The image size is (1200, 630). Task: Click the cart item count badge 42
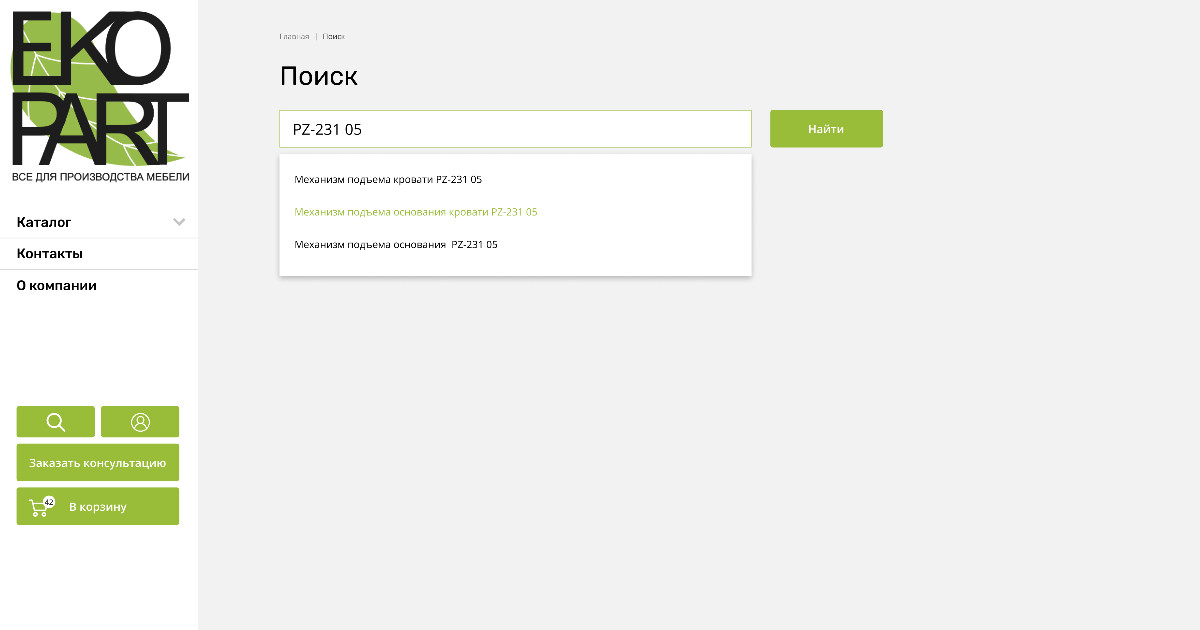click(49, 502)
